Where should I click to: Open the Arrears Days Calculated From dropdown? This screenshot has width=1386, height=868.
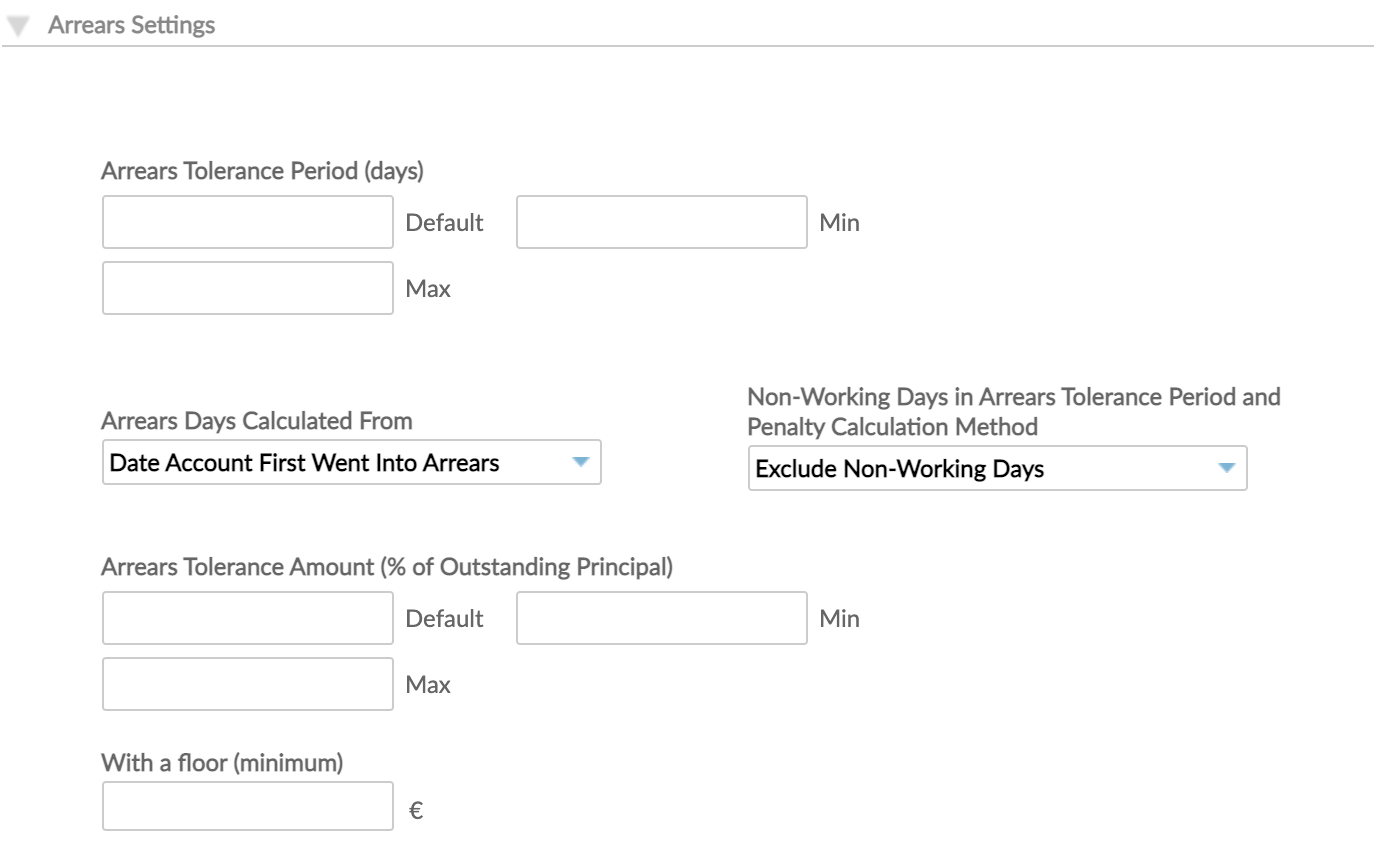click(350, 462)
